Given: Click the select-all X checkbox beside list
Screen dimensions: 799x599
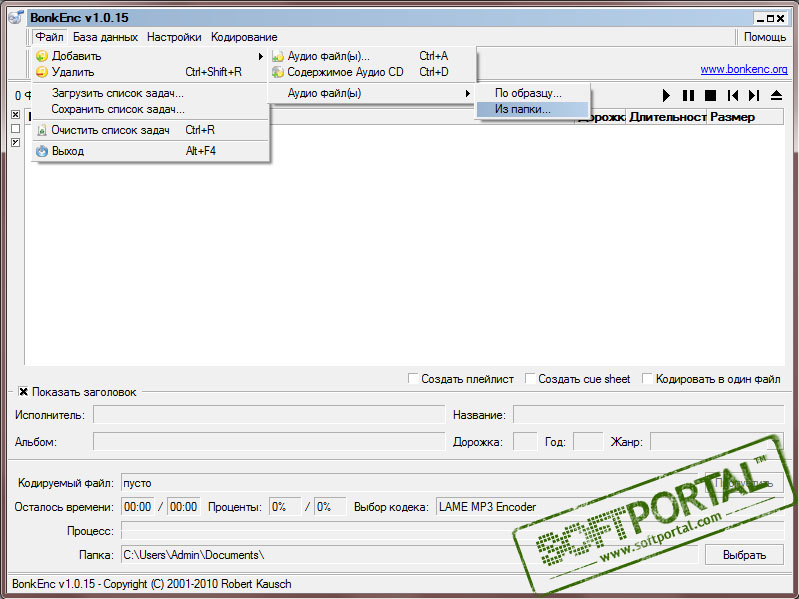Looking at the screenshot, I should (15, 115).
